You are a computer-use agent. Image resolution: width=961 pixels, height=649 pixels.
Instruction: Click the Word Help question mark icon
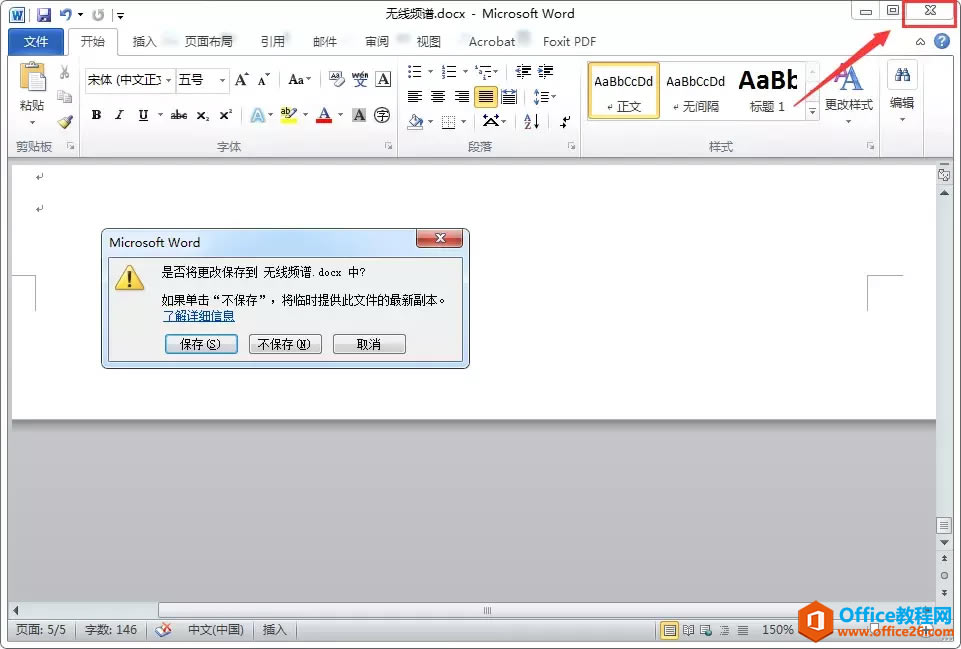point(942,41)
